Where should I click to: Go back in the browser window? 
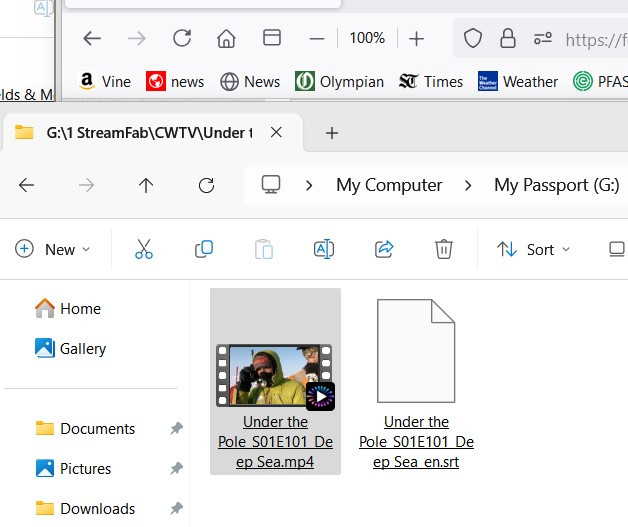click(92, 39)
